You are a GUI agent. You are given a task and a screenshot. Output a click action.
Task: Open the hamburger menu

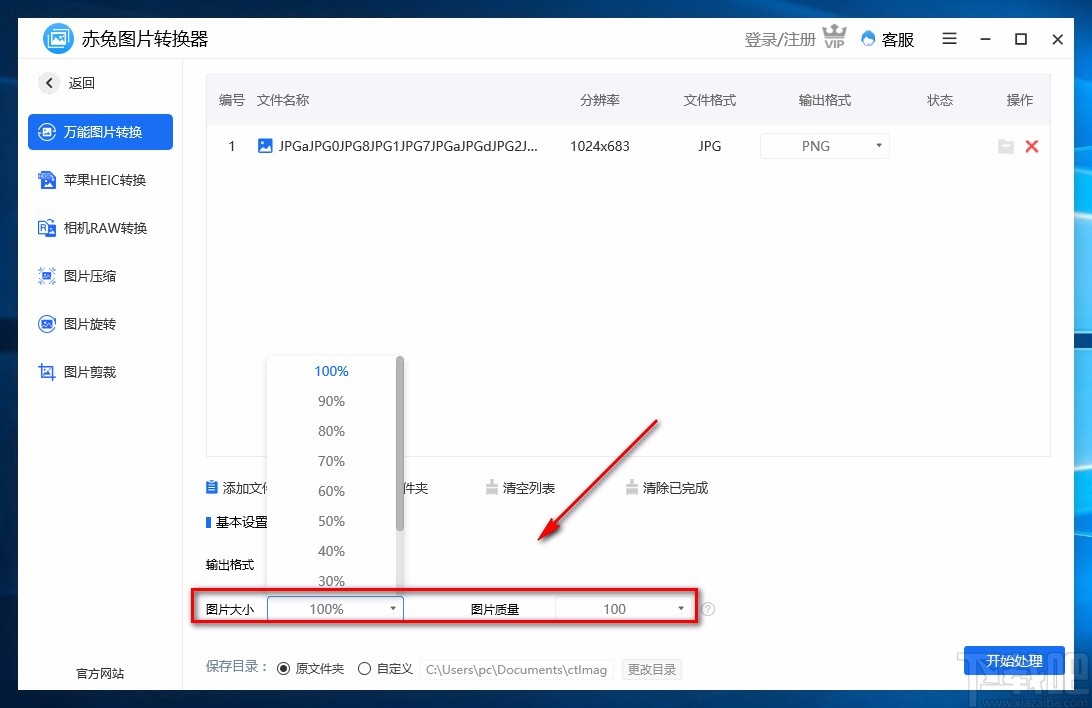pyautogui.click(x=948, y=39)
